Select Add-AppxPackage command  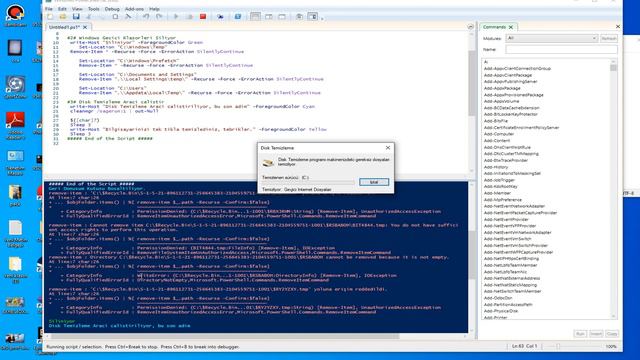pyautogui.click(x=502, y=88)
